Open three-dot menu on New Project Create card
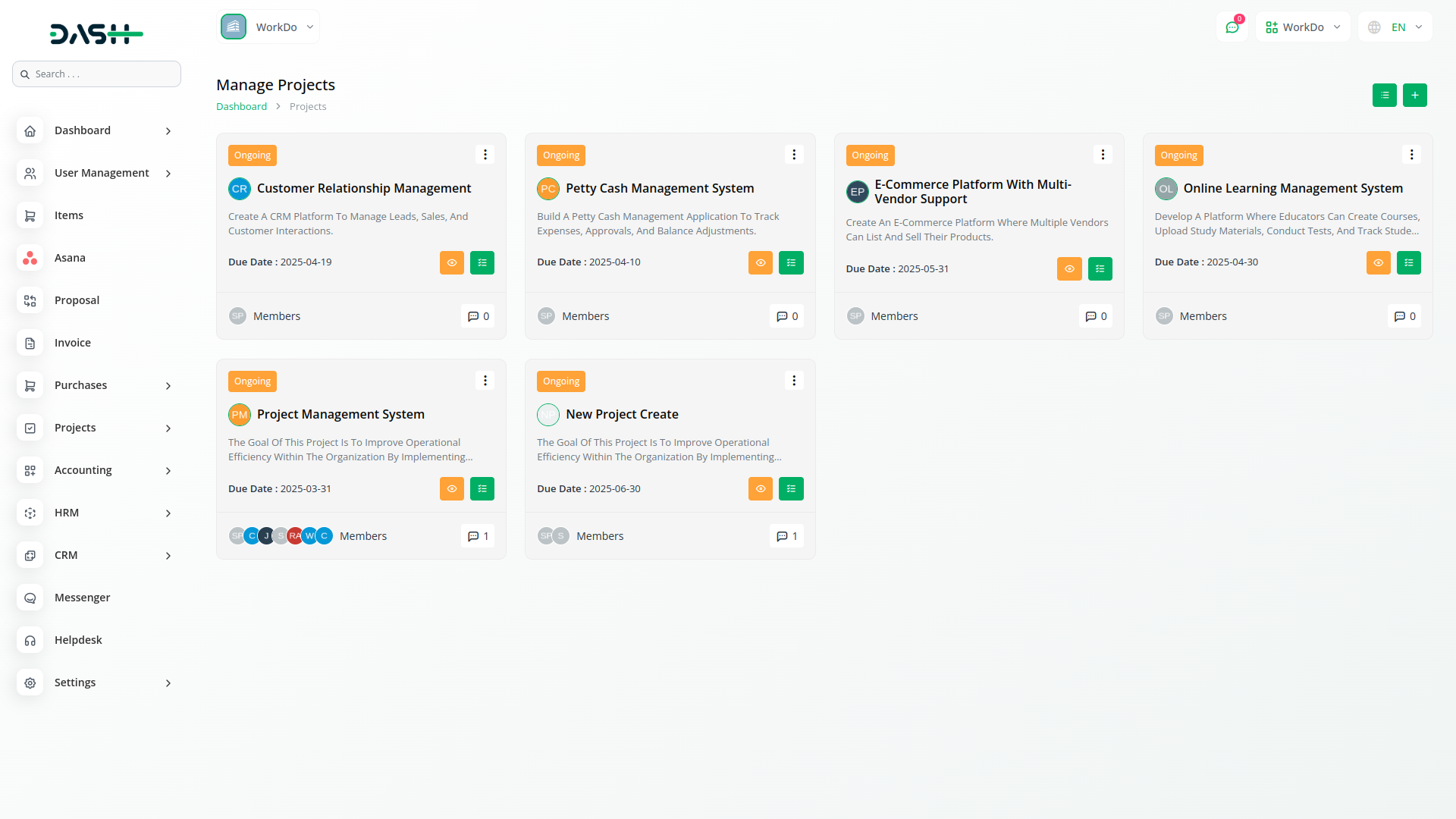Image resolution: width=1456 pixels, height=819 pixels. click(794, 381)
